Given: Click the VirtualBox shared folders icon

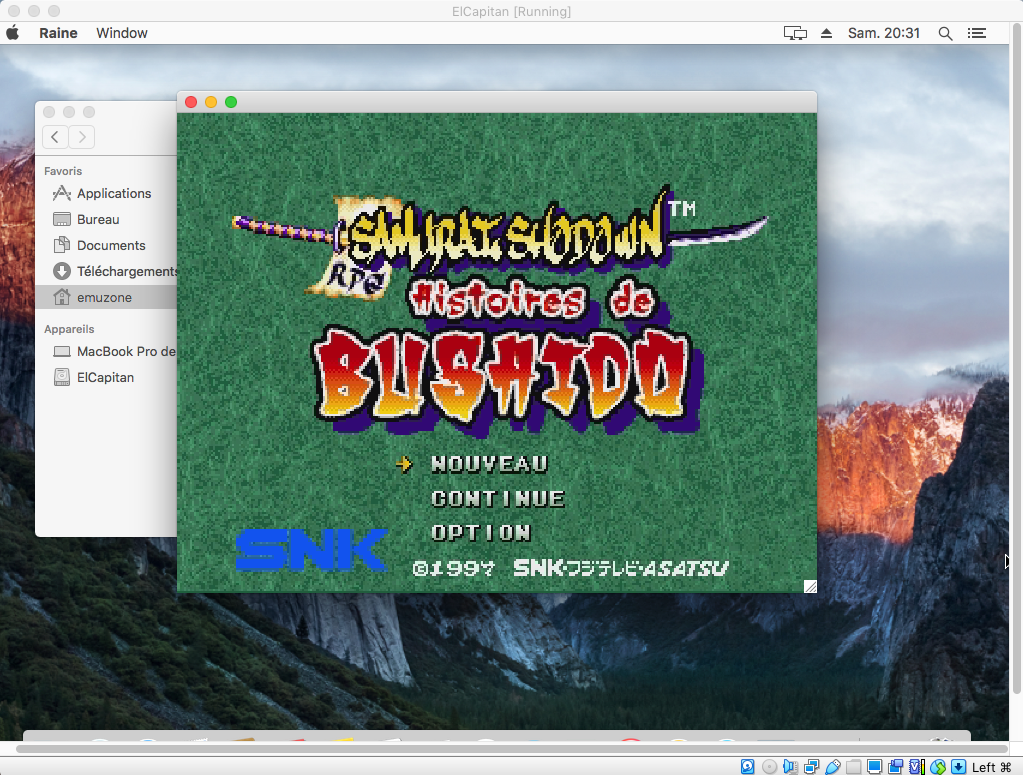Looking at the screenshot, I should (x=853, y=767).
